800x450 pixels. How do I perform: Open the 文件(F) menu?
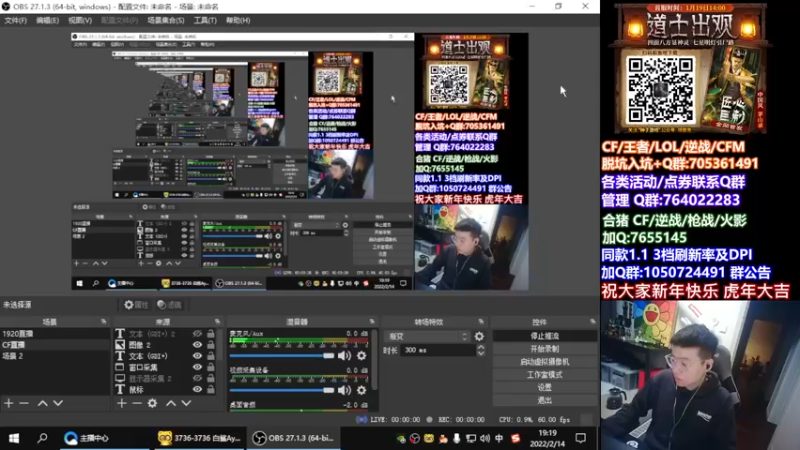pyautogui.click(x=15, y=20)
